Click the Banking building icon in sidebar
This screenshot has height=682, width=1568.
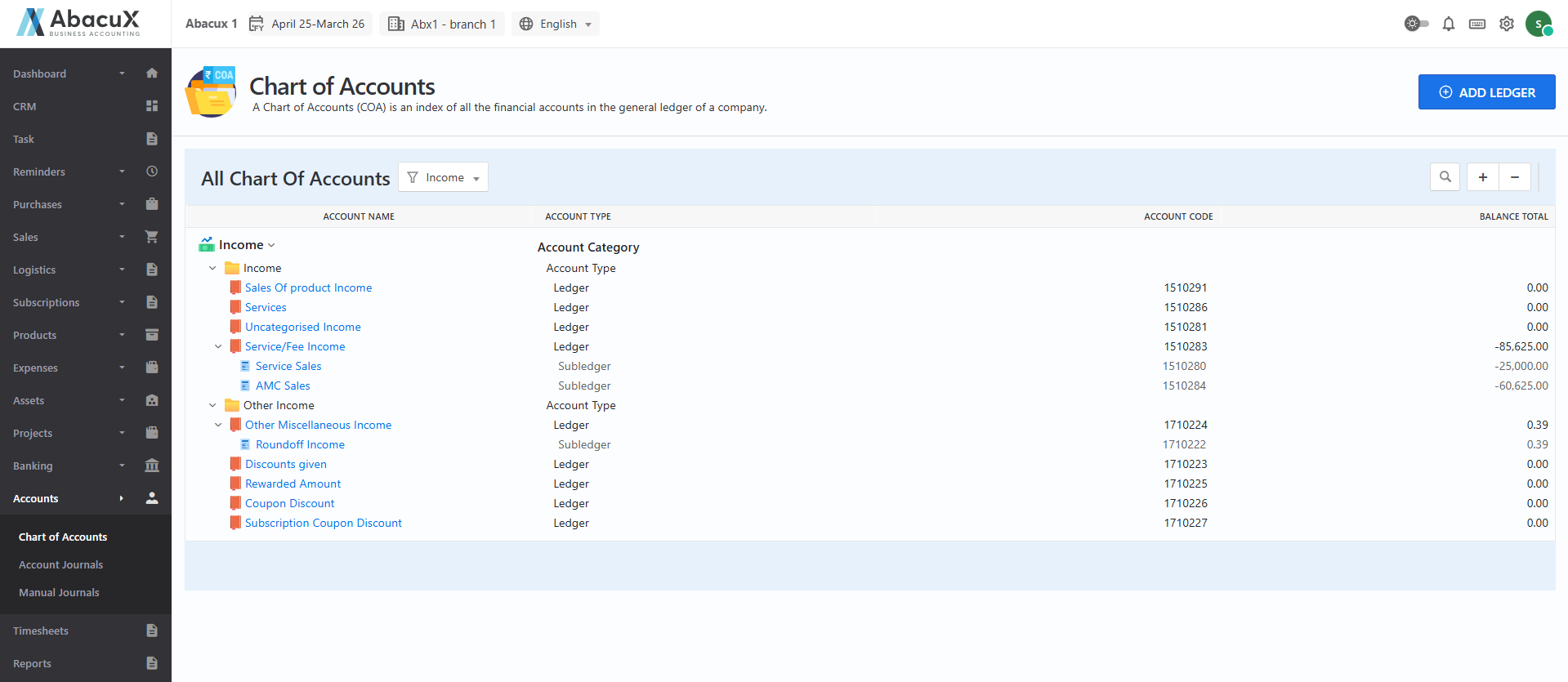coord(152,466)
